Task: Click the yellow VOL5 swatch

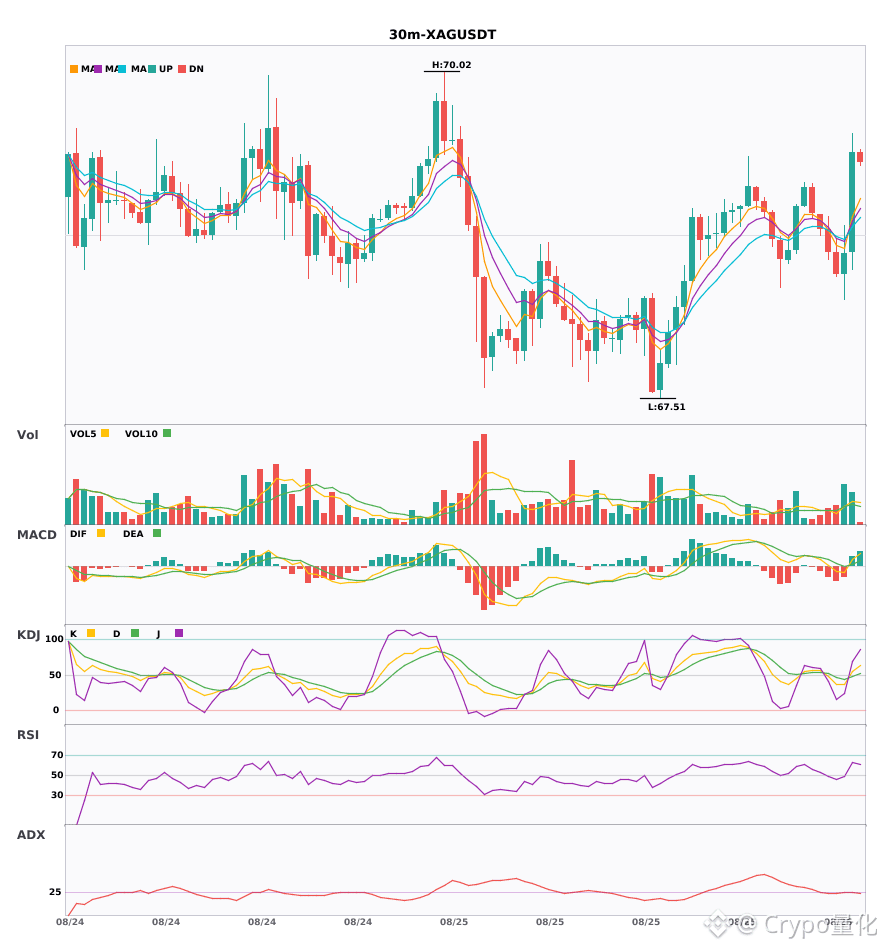Action: click(x=105, y=433)
